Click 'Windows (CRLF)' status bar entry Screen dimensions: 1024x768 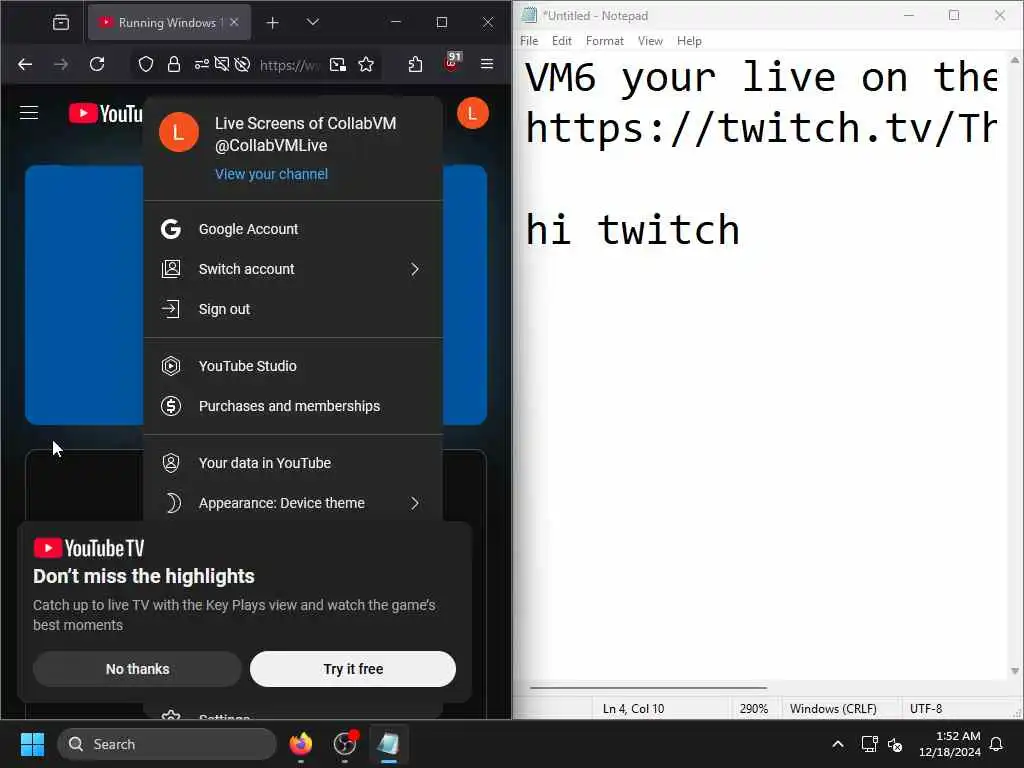pyautogui.click(x=833, y=709)
